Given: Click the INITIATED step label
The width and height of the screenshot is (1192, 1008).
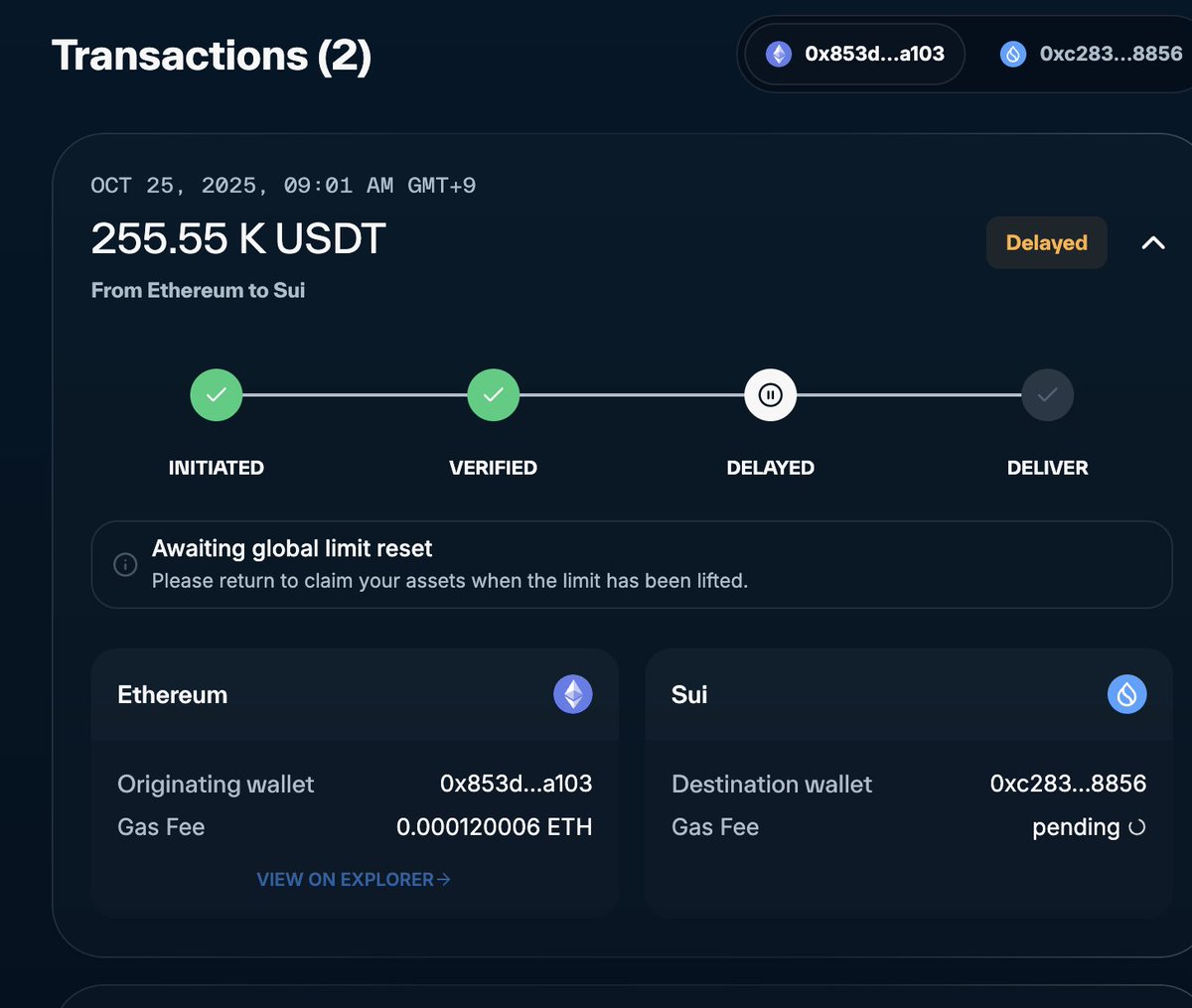Looking at the screenshot, I should 217,468.
